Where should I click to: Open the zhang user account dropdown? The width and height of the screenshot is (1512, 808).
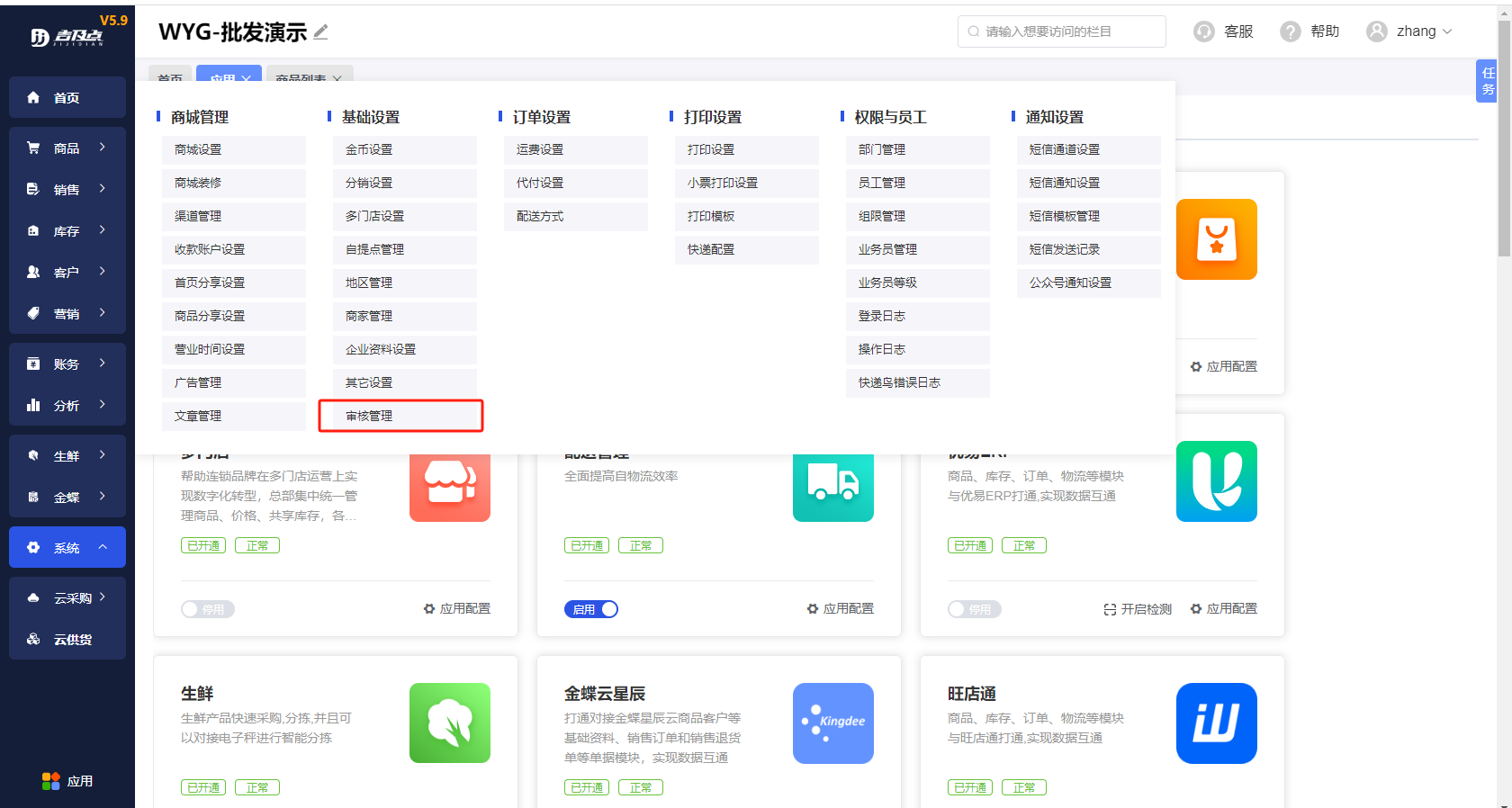pyautogui.click(x=1410, y=31)
